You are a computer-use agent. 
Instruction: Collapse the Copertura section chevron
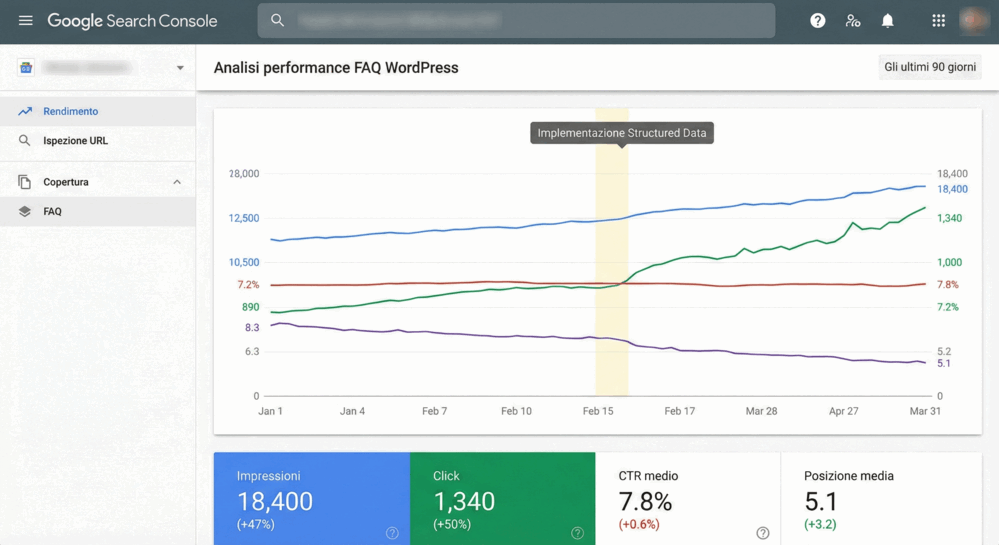coord(177,182)
